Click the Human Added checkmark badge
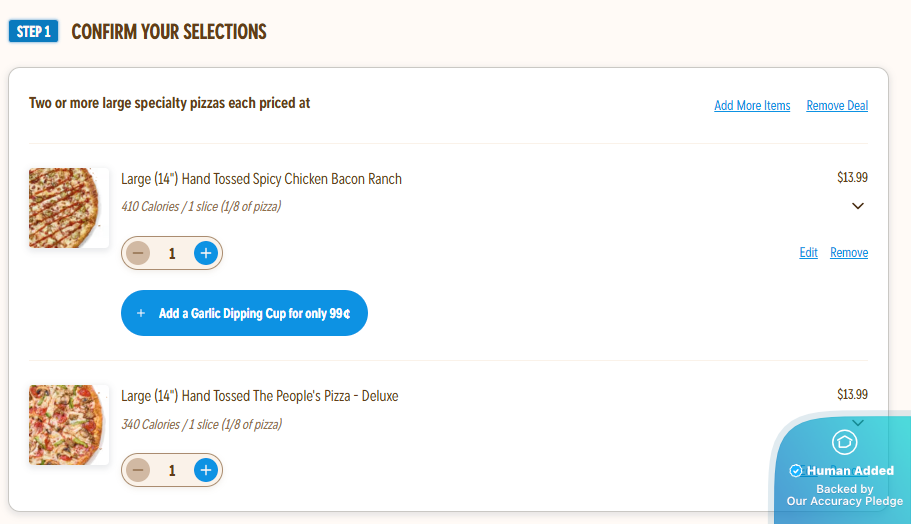Viewport: 911px width, 524px height. pos(796,471)
